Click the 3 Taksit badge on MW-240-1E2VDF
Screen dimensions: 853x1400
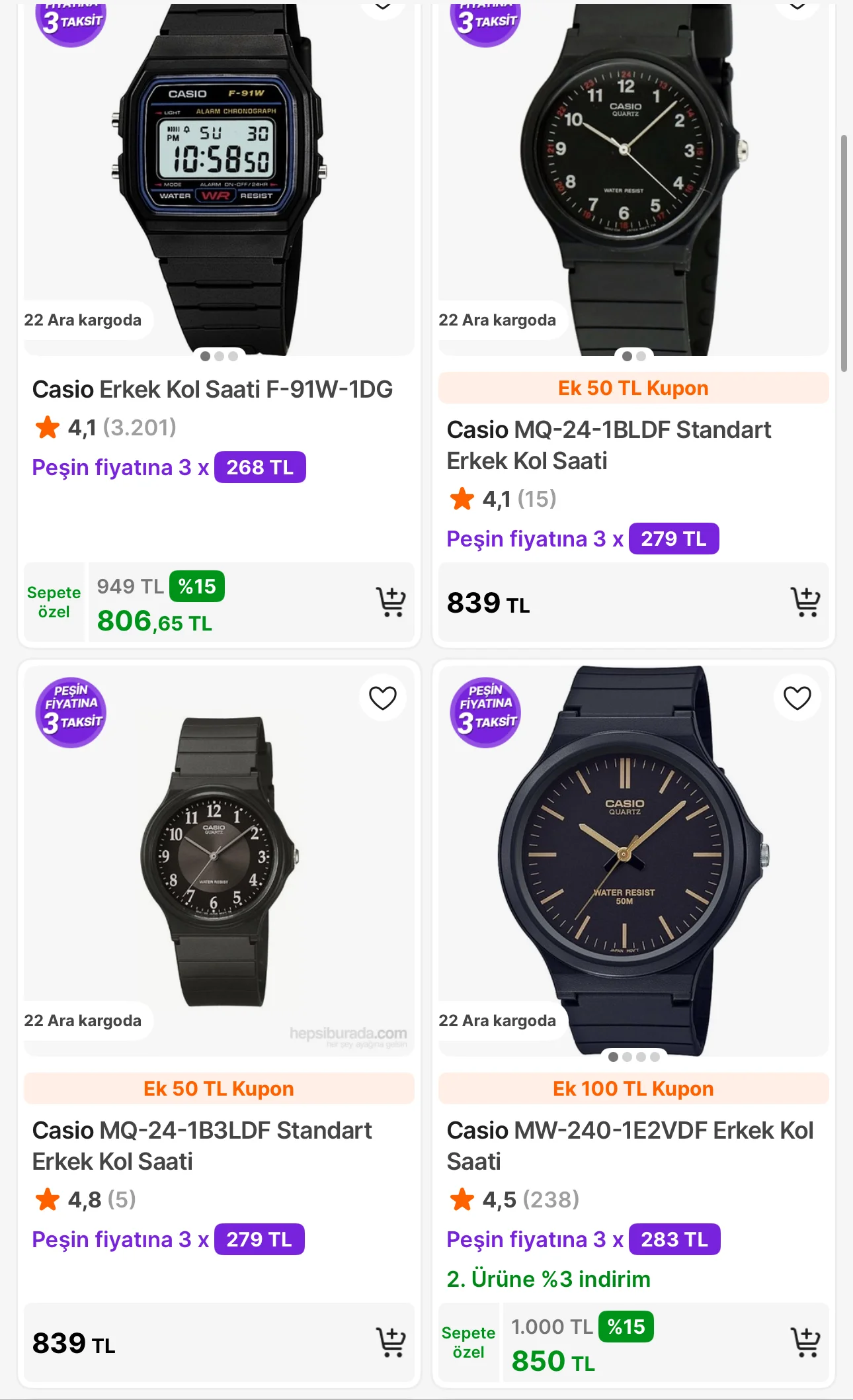(485, 713)
